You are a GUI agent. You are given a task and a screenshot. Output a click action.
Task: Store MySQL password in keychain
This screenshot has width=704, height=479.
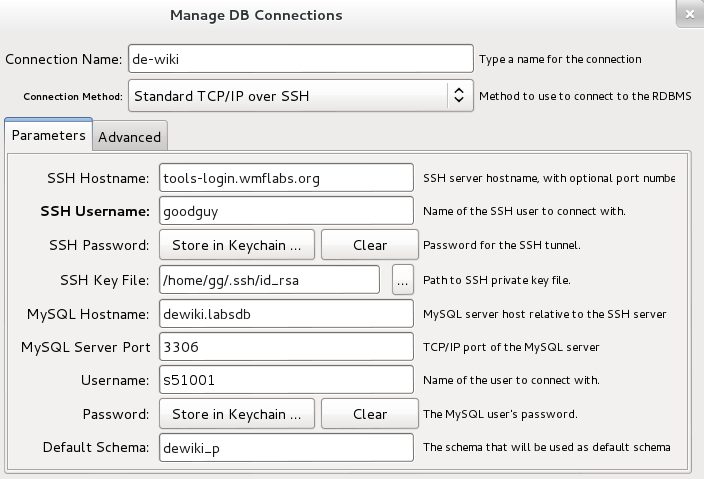click(x=237, y=414)
